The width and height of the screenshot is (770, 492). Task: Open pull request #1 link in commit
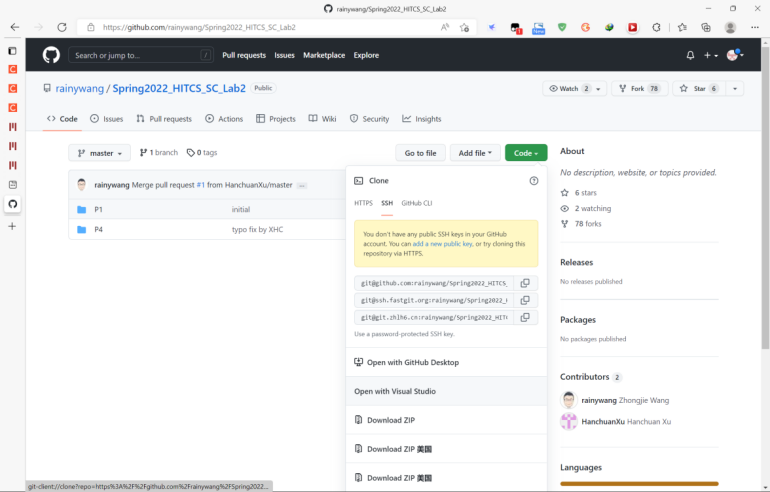click(200, 185)
